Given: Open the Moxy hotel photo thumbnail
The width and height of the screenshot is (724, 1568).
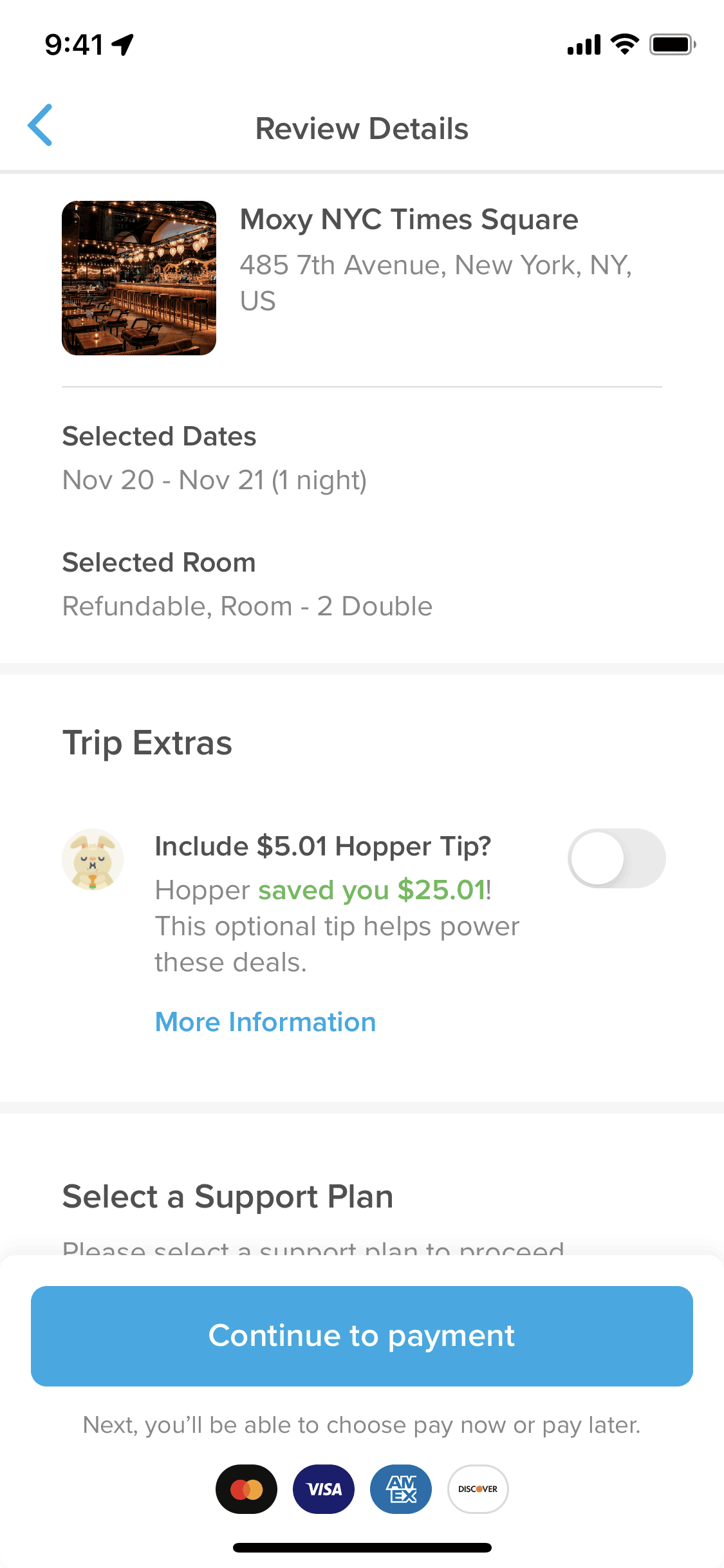Looking at the screenshot, I should (x=139, y=278).
